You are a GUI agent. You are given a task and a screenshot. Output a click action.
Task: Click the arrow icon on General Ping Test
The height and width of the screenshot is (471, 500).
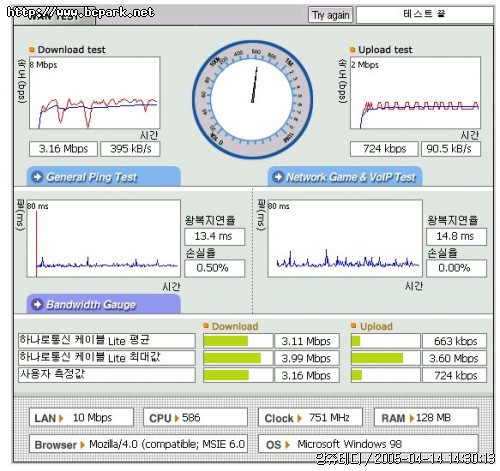[37, 177]
